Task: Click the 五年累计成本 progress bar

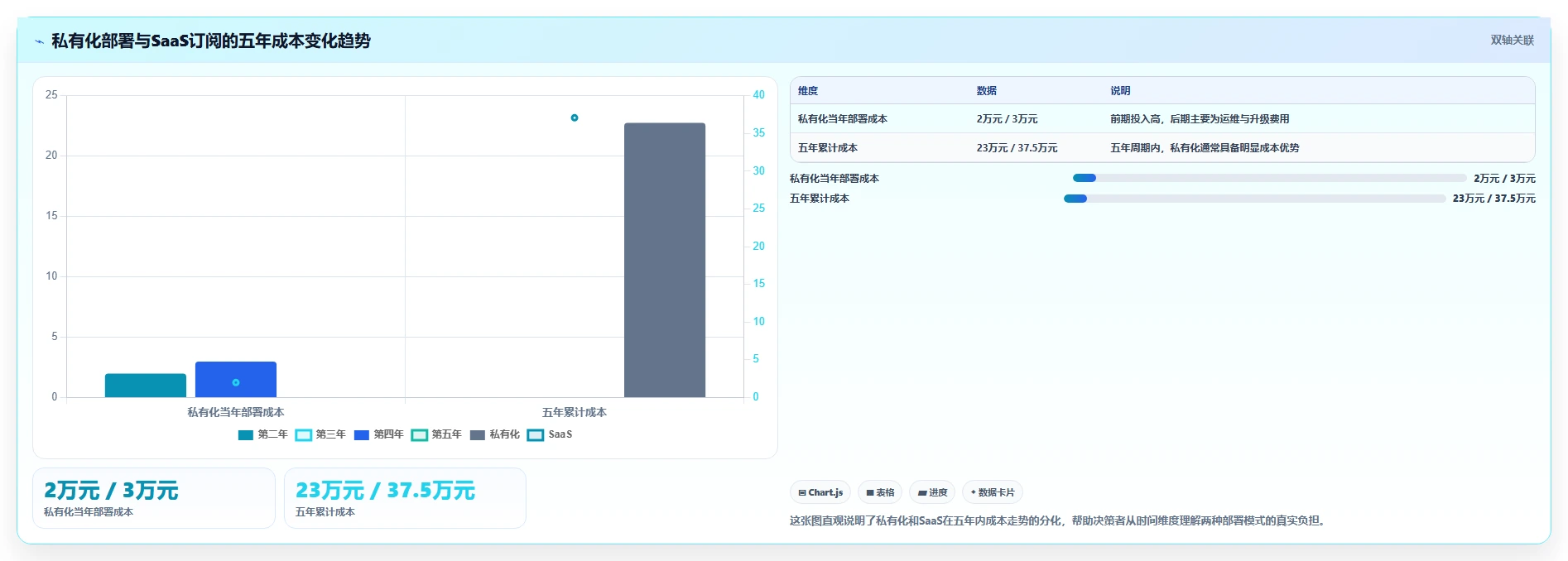Action: tap(1254, 199)
